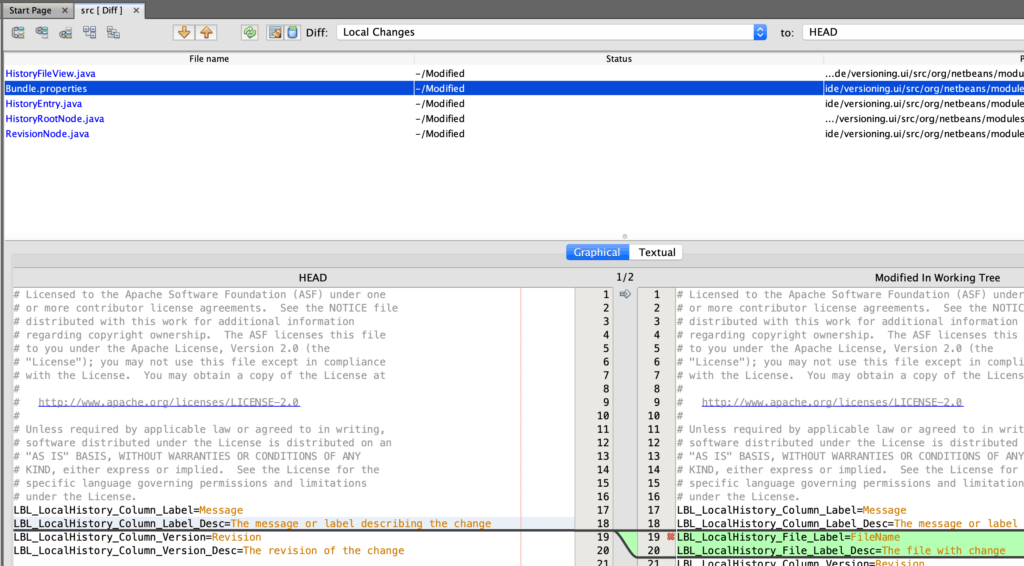This screenshot has width=1024, height=566.
Task: Click the split divider handle above the diff panes
Action: click(x=625, y=237)
